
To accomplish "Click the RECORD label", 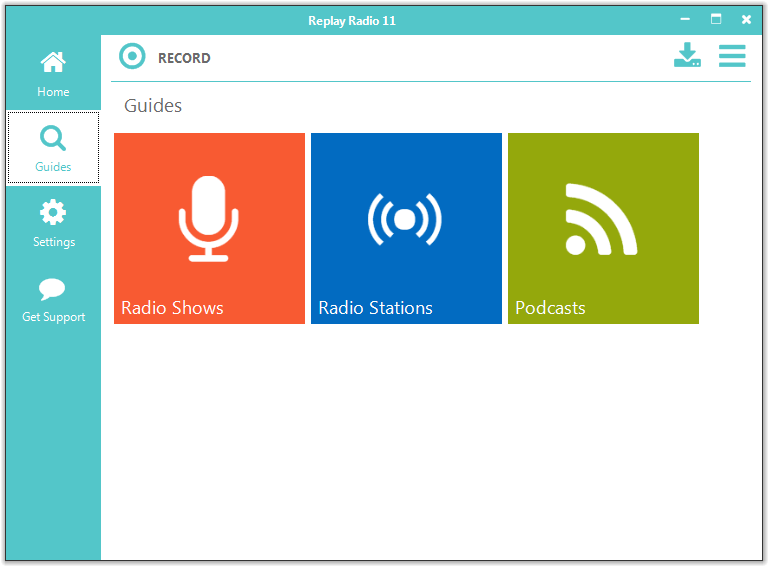I will pyautogui.click(x=184, y=58).
